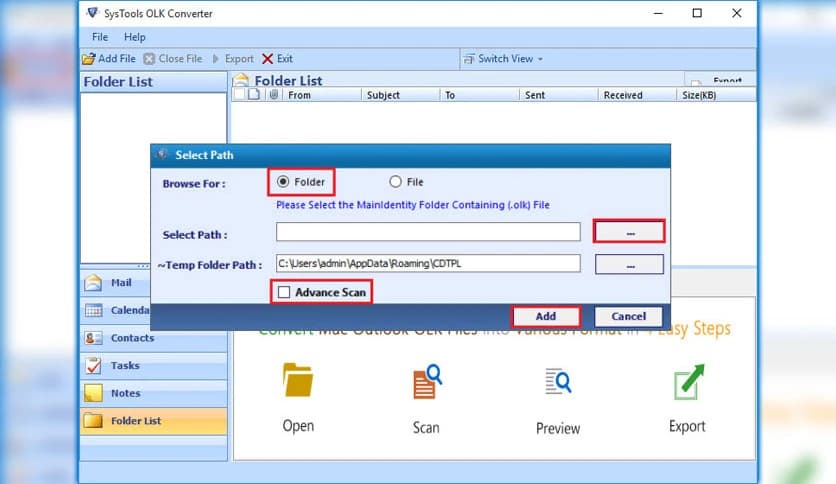This screenshot has width=836, height=484.
Task: Select the Notes navigation label
Action: (x=126, y=393)
